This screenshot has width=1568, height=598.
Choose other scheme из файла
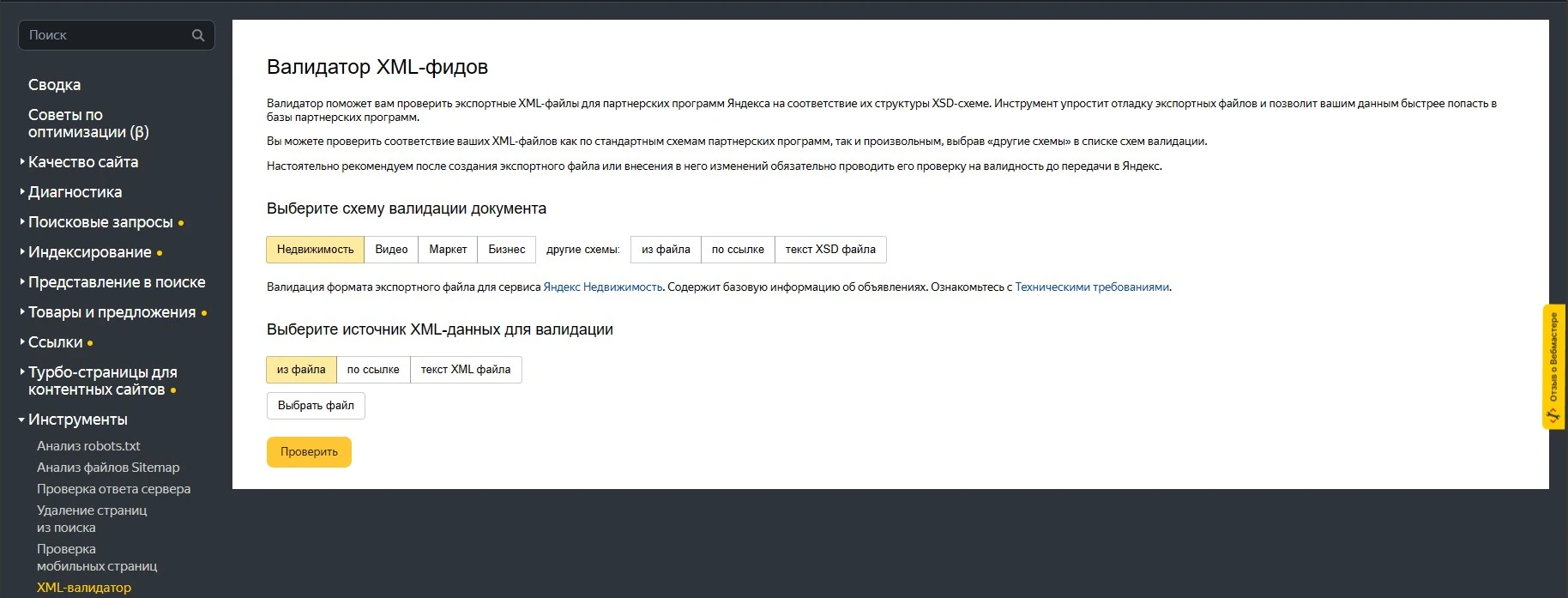point(666,250)
